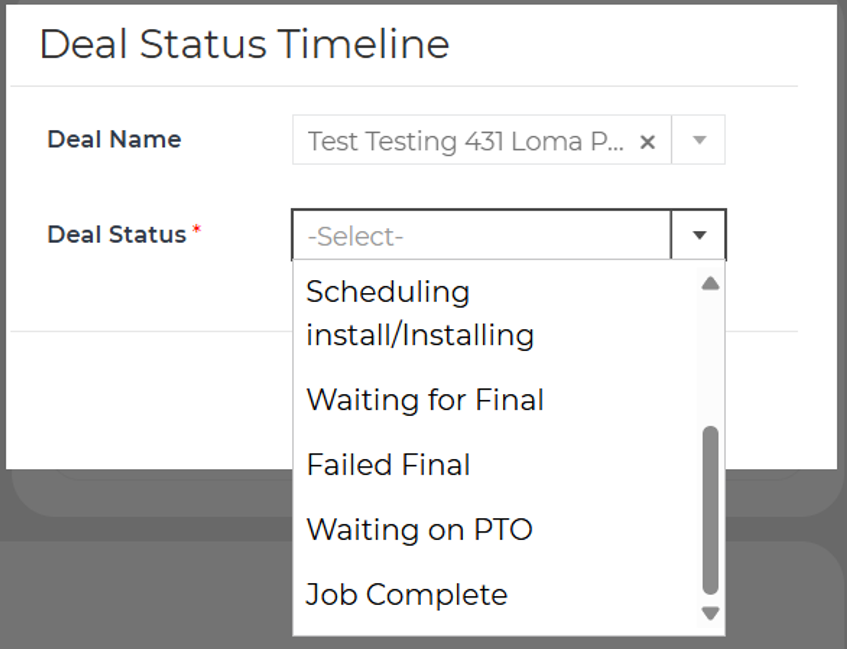This screenshot has width=847, height=649.
Task: Collapse the Deal Status dropdown arrow
Action: tap(700, 236)
